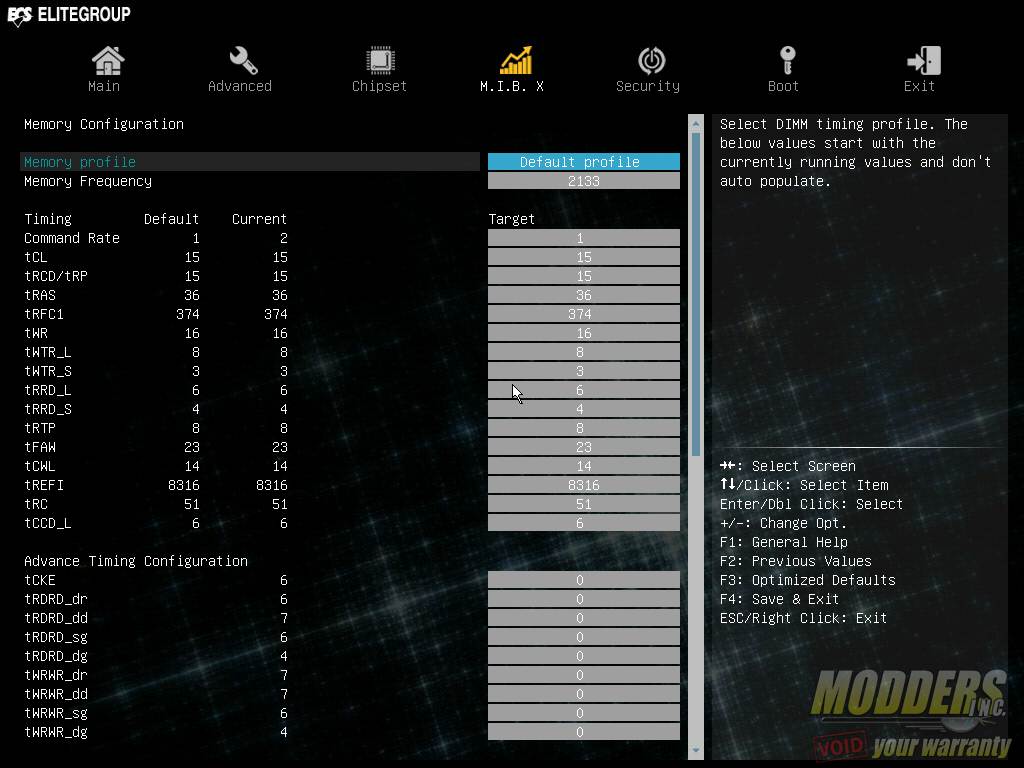Viewport: 1024px width, 768px height.
Task: Click the Current column header
Action: click(x=259, y=219)
